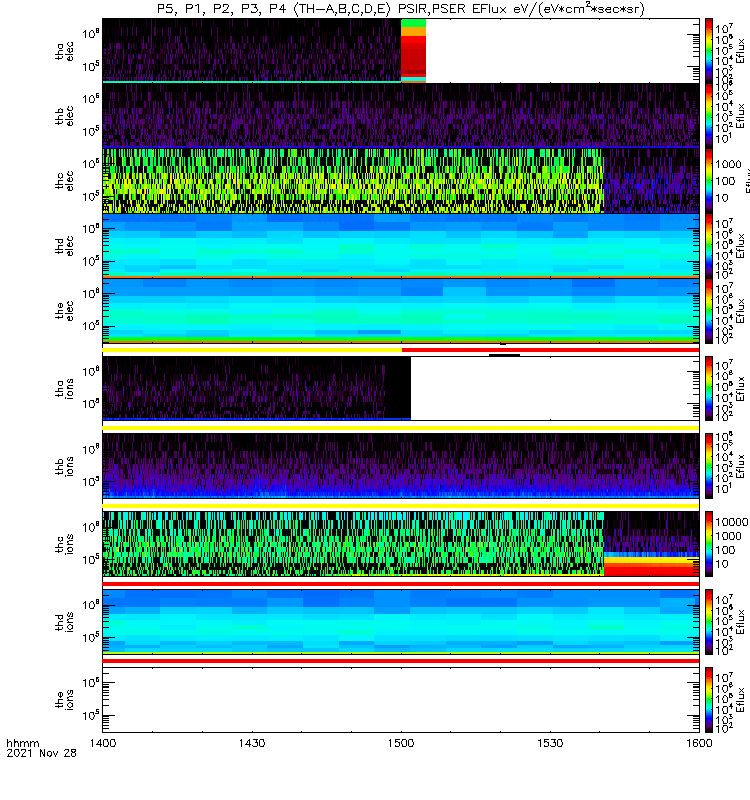
Task: Click the dark data area of tha ions panel
Action: [257, 388]
